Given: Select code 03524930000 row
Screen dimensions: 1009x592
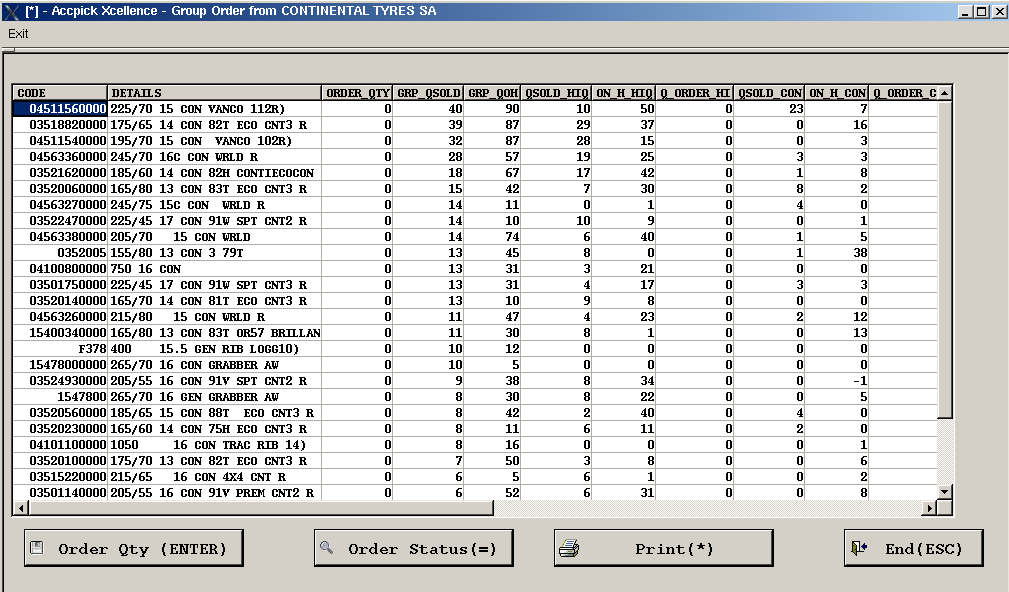Looking at the screenshot, I should [x=475, y=381].
